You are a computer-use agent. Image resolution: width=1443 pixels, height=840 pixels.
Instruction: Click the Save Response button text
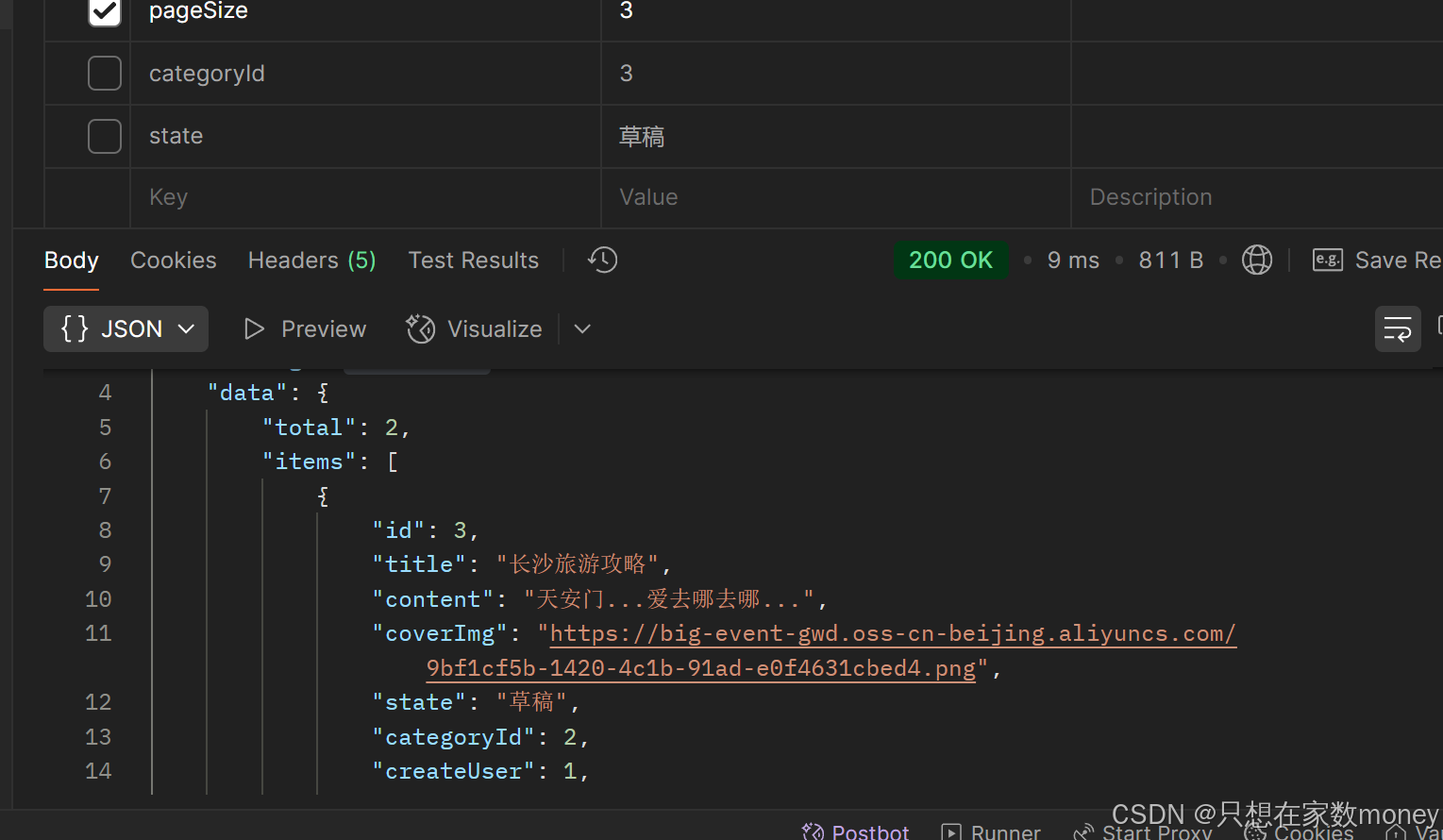tap(1398, 260)
